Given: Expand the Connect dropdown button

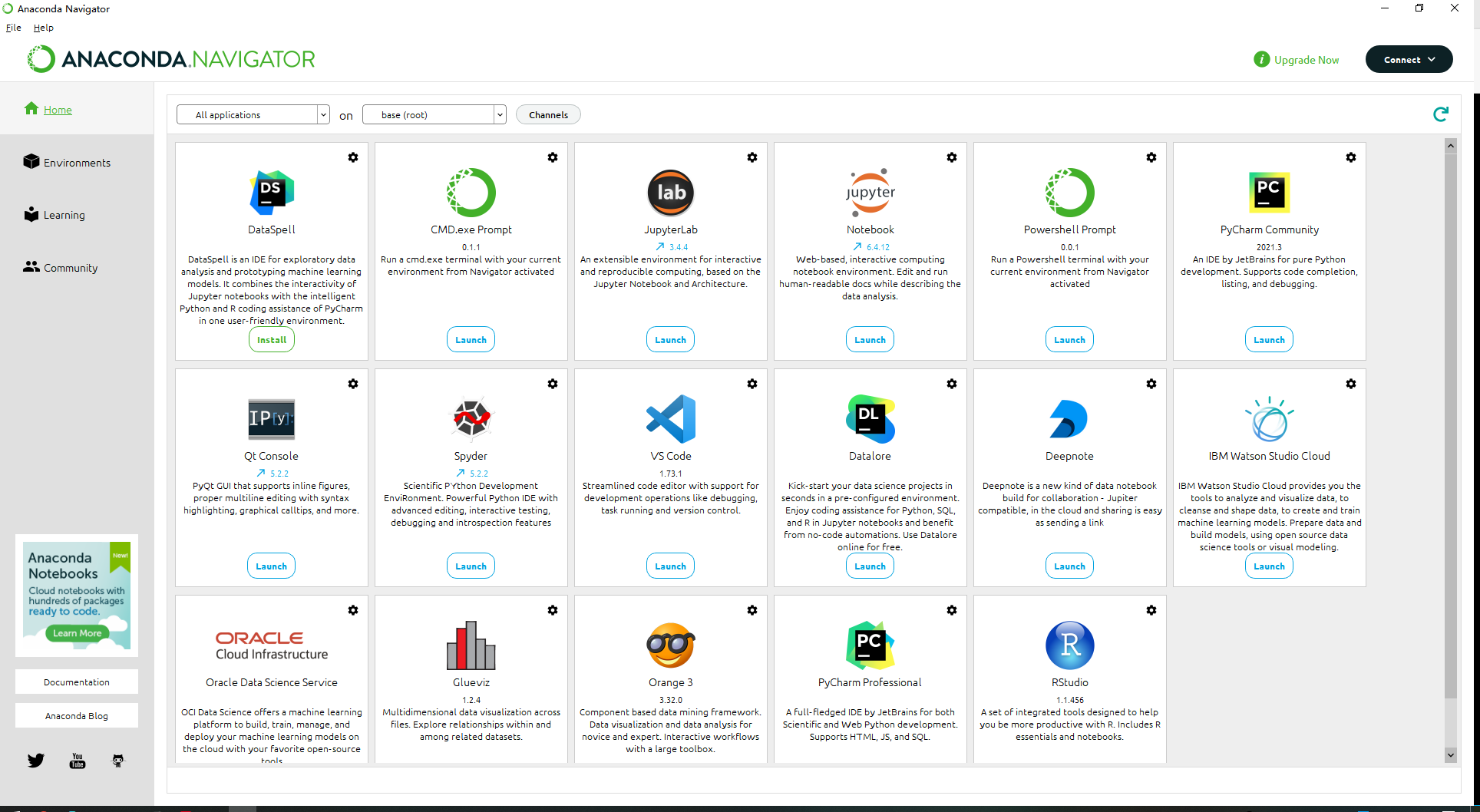Looking at the screenshot, I should coord(1409,59).
